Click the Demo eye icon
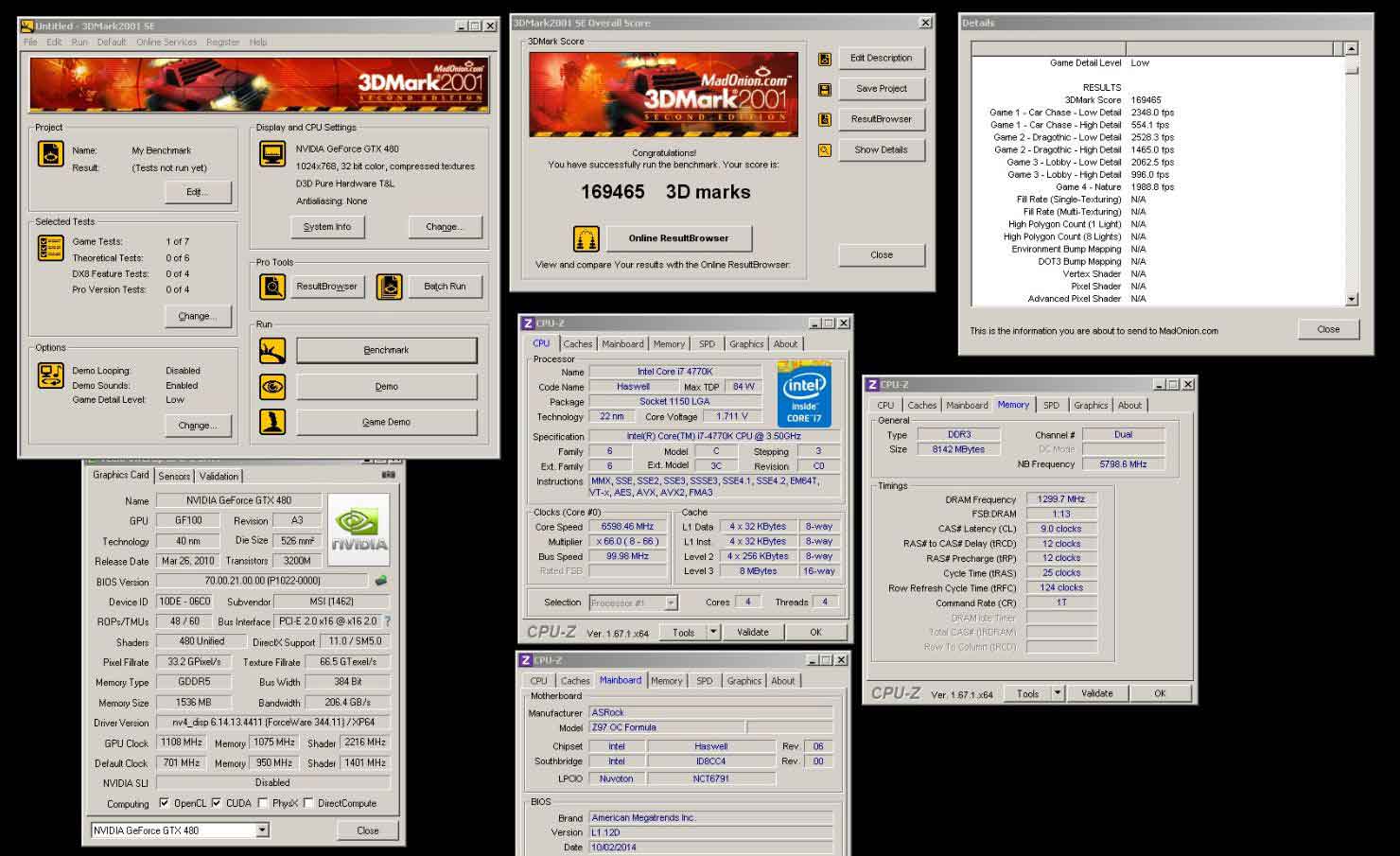1400x856 pixels. pos(272,387)
